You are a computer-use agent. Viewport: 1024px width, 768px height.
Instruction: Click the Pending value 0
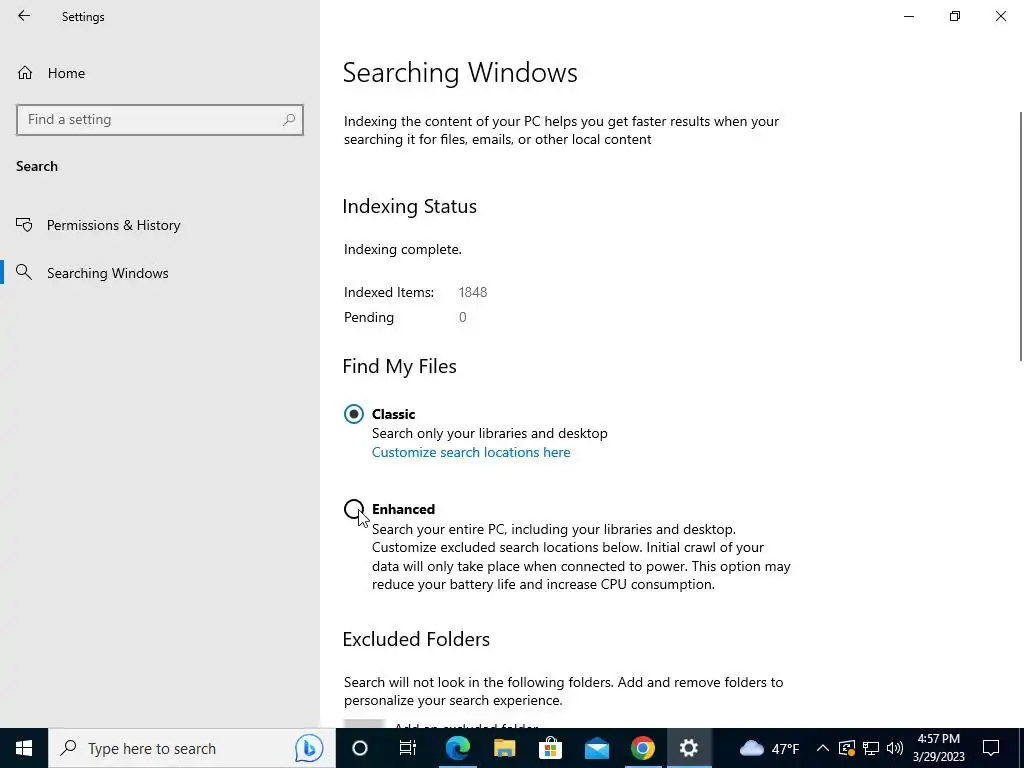point(462,317)
